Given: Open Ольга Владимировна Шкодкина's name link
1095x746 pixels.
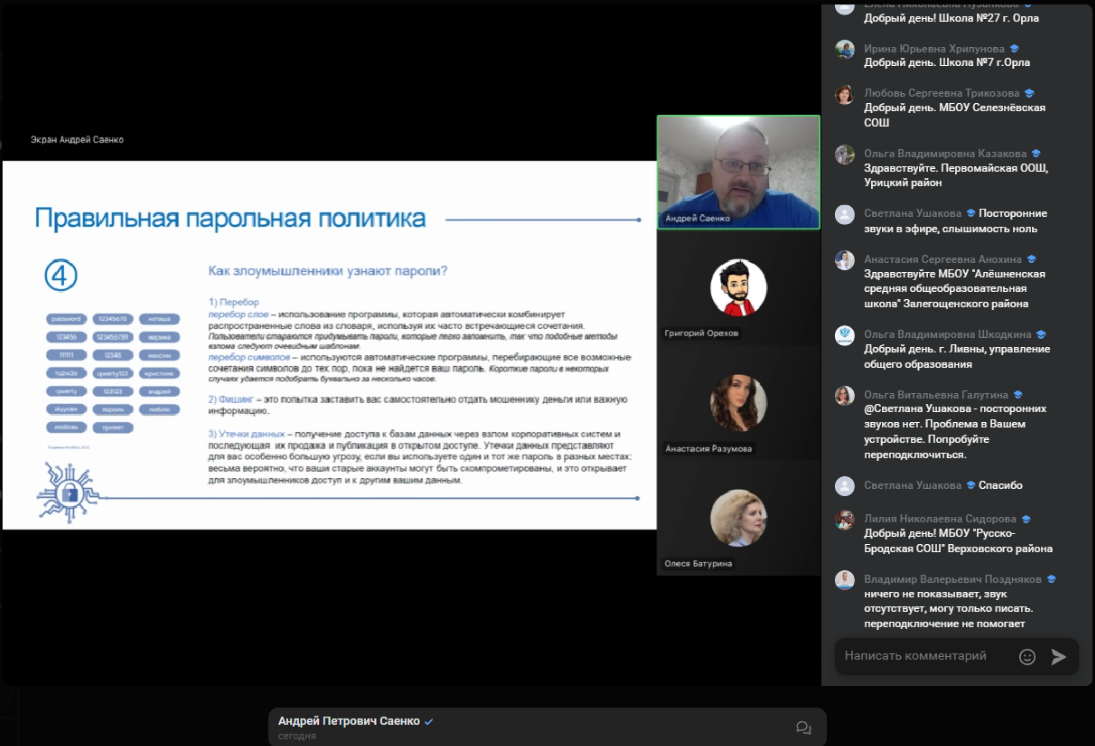Looking at the screenshot, I should [947, 334].
